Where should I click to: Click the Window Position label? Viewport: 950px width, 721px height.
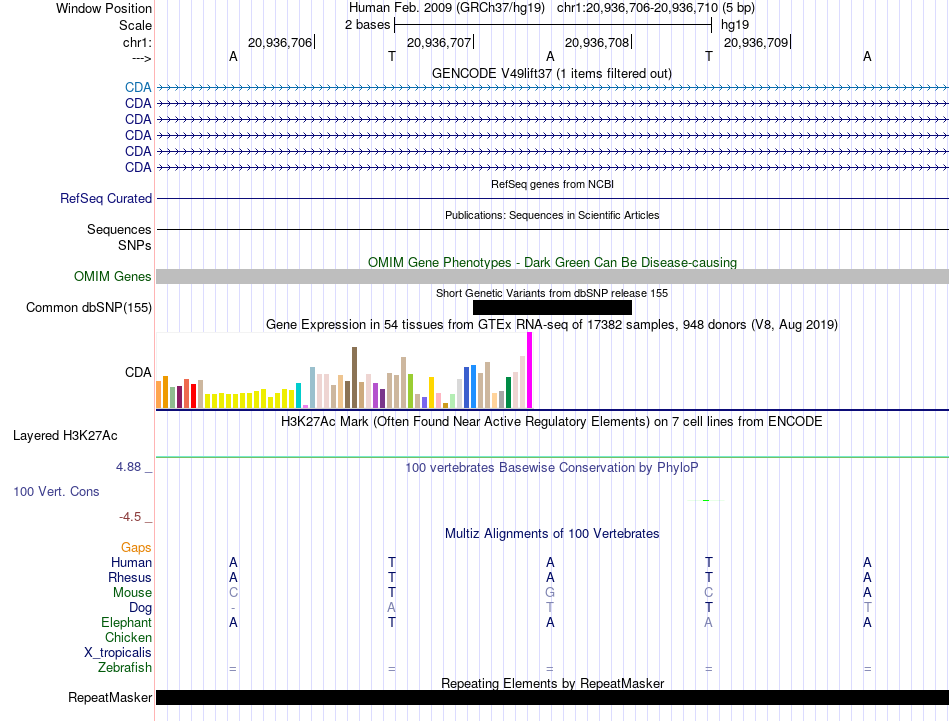pyautogui.click(x=104, y=8)
